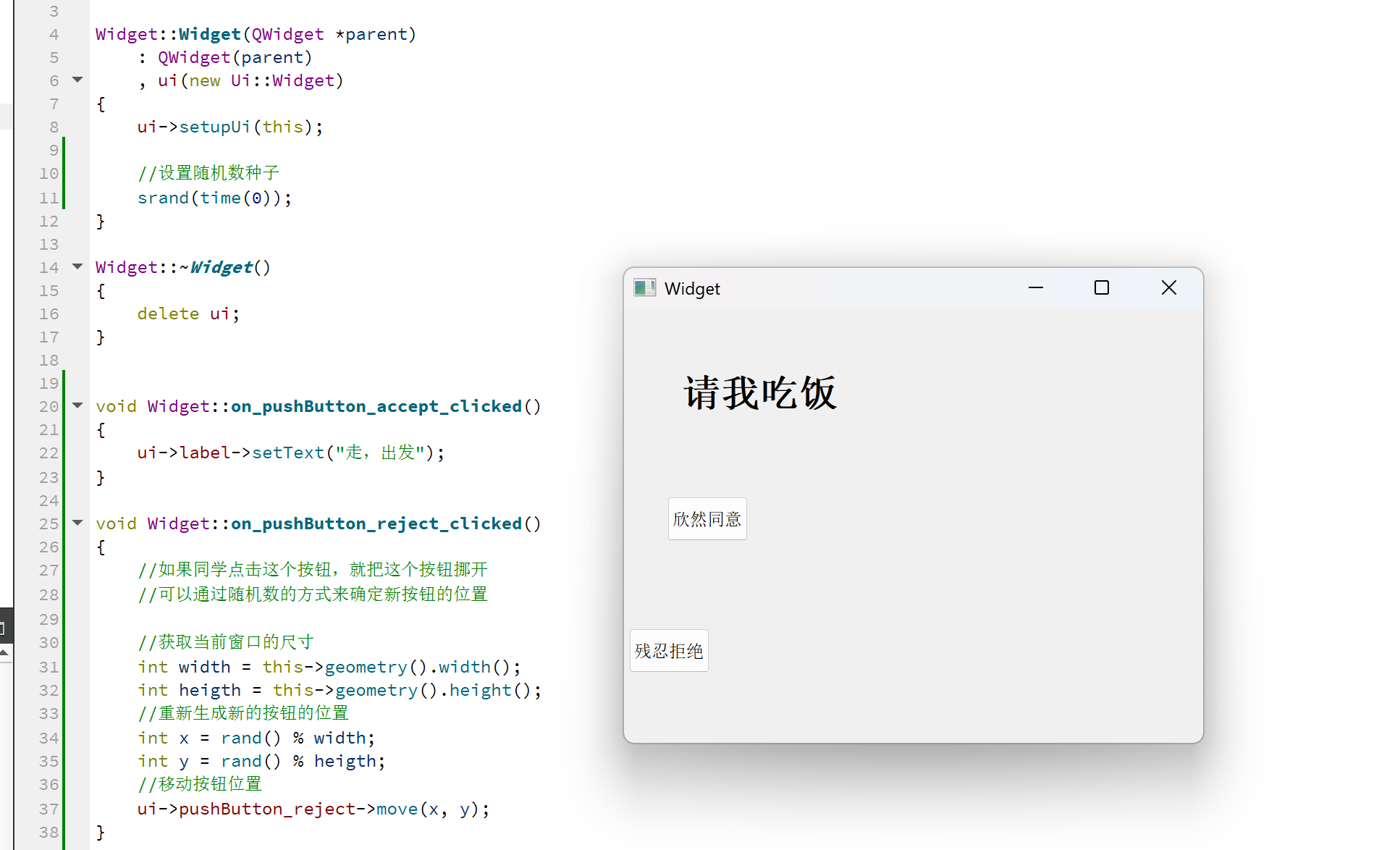Click line number 37 in the gutter
The image size is (1400, 850).
49,809
